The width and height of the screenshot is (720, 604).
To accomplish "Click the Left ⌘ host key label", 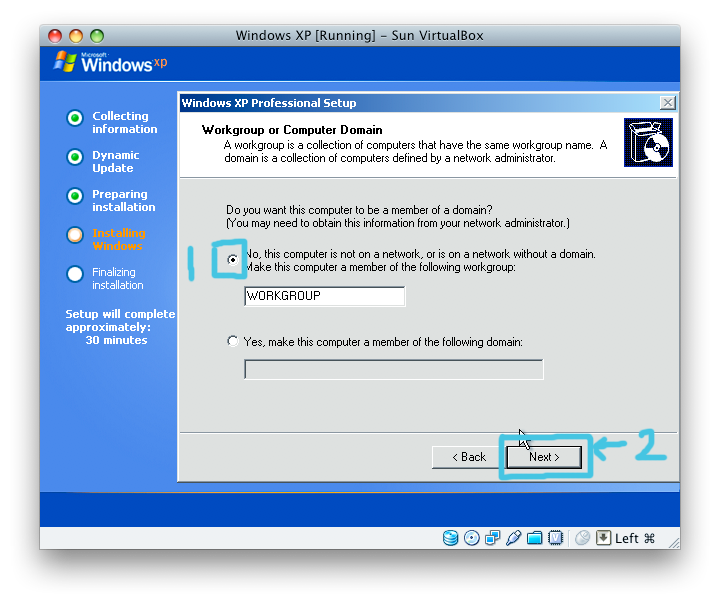I will (x=635, y=538).
